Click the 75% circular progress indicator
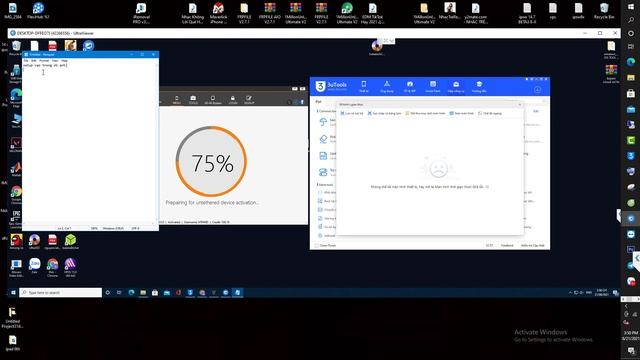640x360 pixels. pos(211,161)
